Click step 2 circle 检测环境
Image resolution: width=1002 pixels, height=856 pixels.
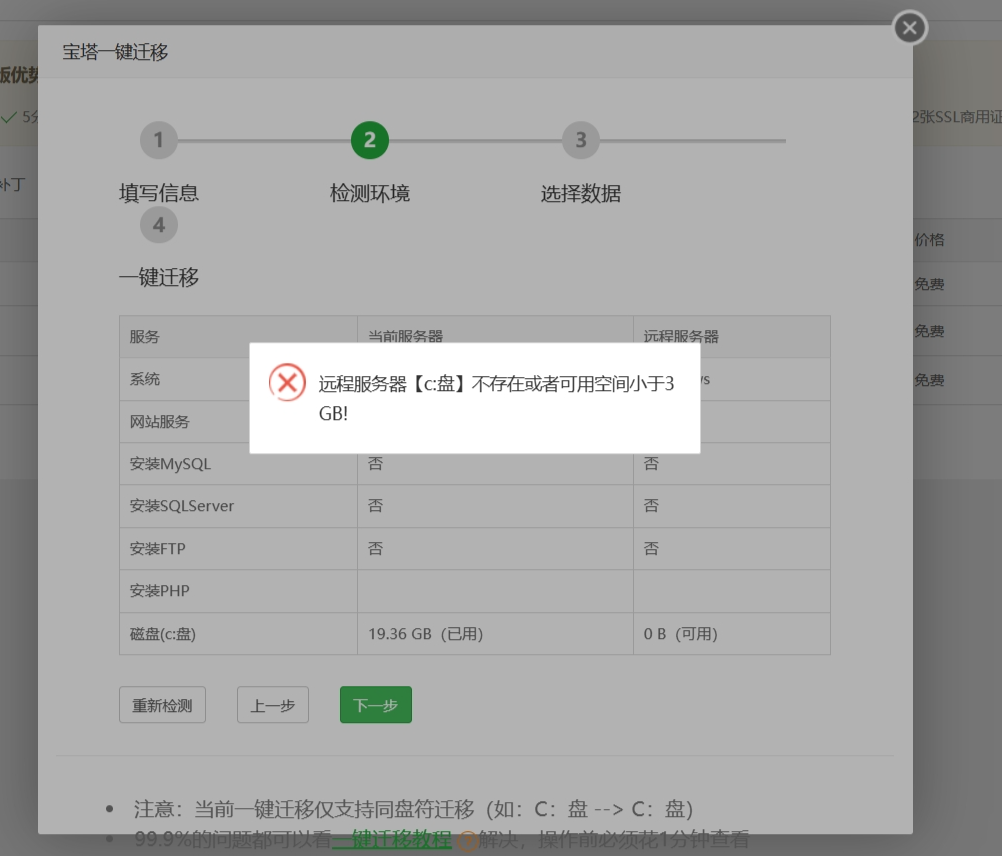coord(369,140)
